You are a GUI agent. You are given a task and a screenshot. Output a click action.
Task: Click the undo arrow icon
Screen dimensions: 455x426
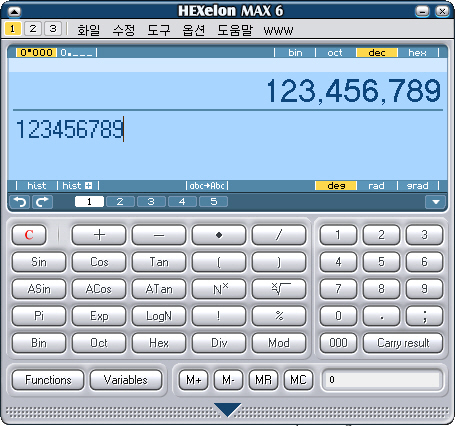(20, 202)
